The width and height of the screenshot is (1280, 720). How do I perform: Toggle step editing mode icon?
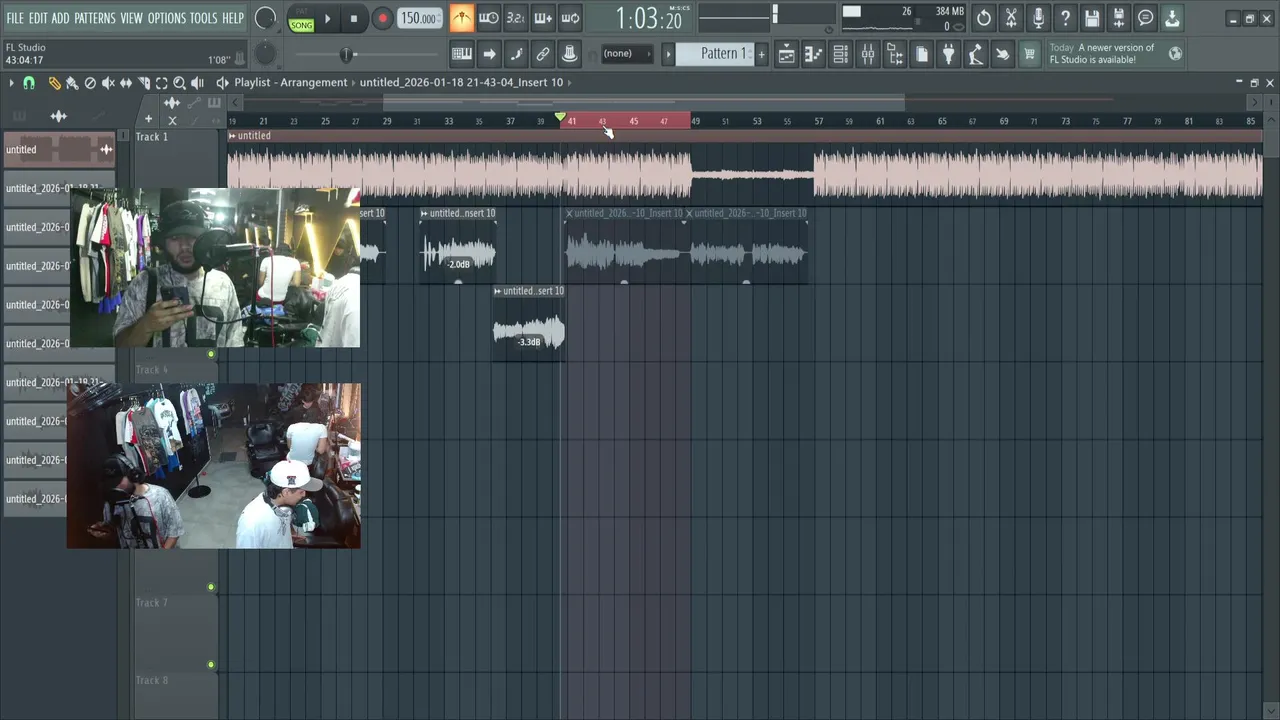(516, 54)
